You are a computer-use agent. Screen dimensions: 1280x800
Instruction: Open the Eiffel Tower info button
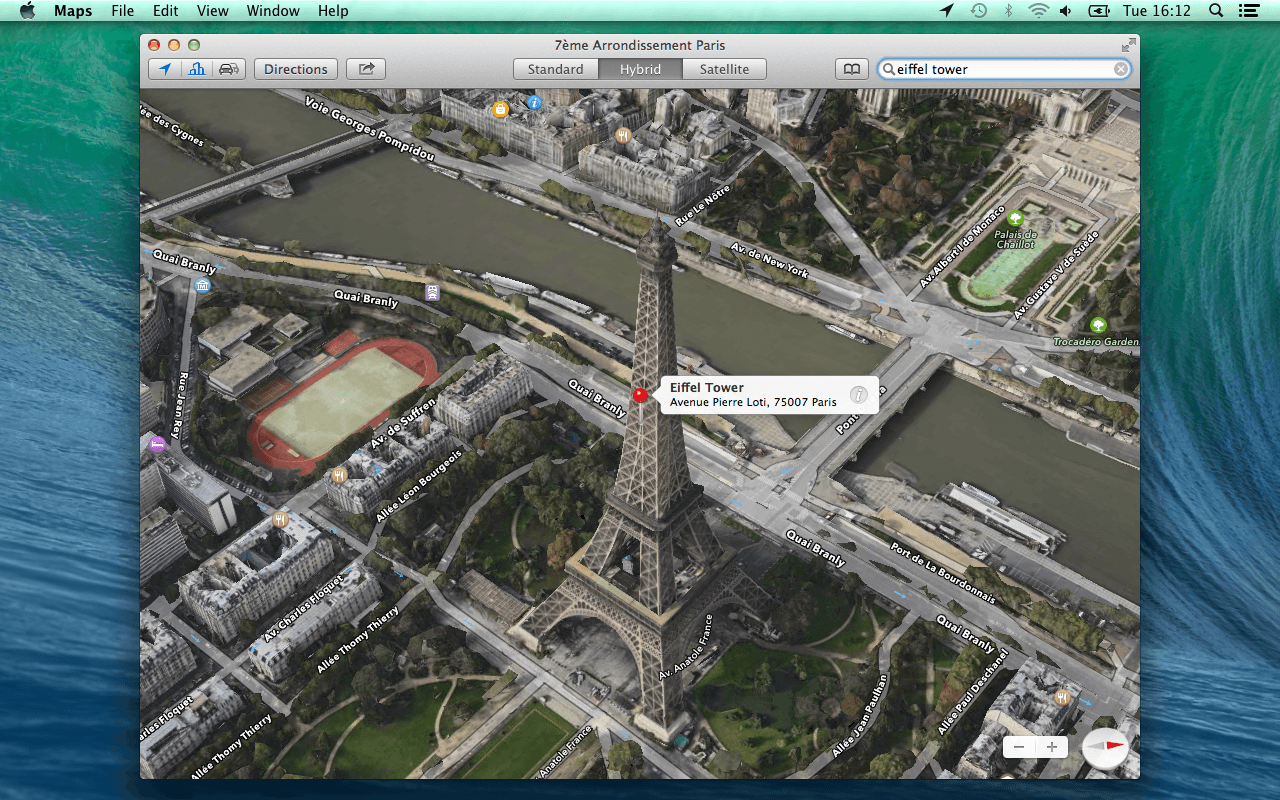point(858,395)
